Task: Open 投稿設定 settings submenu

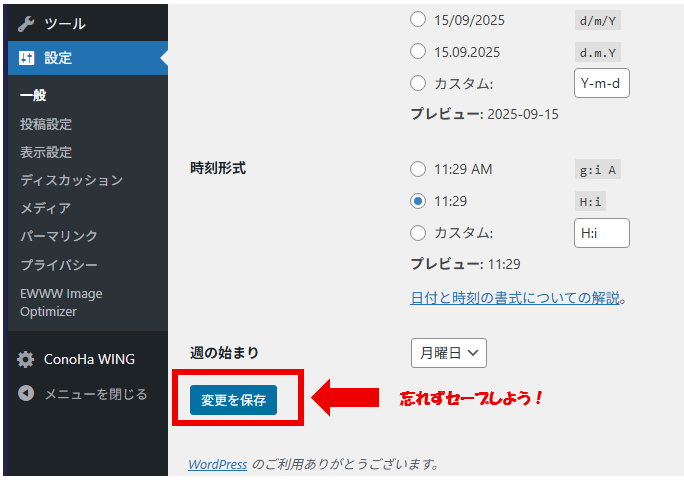Action: pyautogui.click(x=46, y=124)
